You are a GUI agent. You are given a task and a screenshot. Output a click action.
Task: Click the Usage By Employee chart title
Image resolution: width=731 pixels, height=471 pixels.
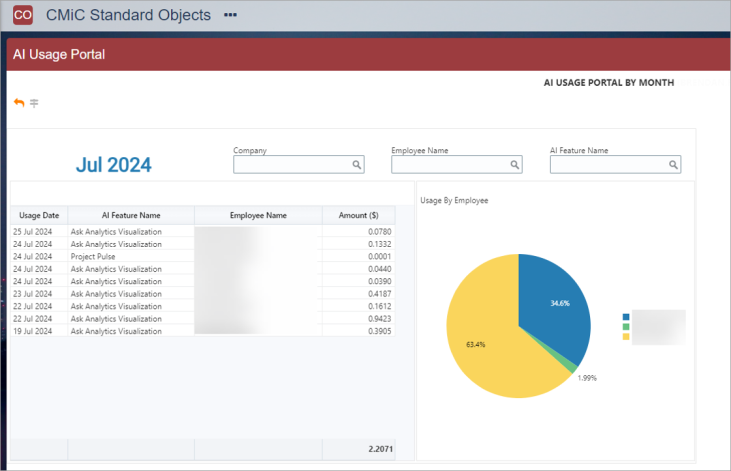tap(454, 201)
